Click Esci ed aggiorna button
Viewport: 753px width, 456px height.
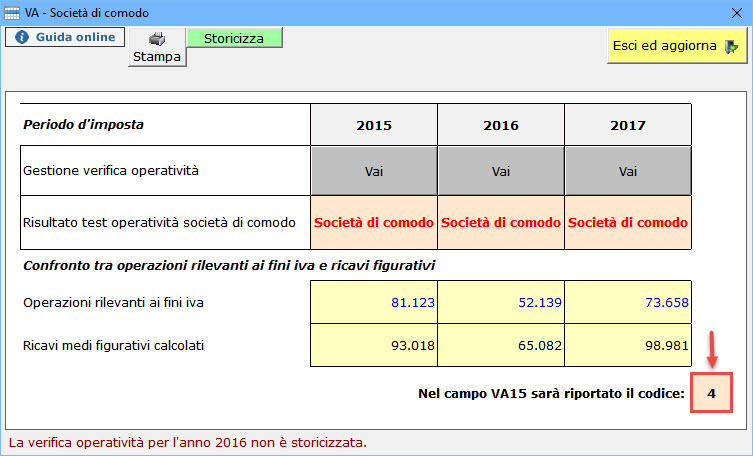tap(677, 46)
